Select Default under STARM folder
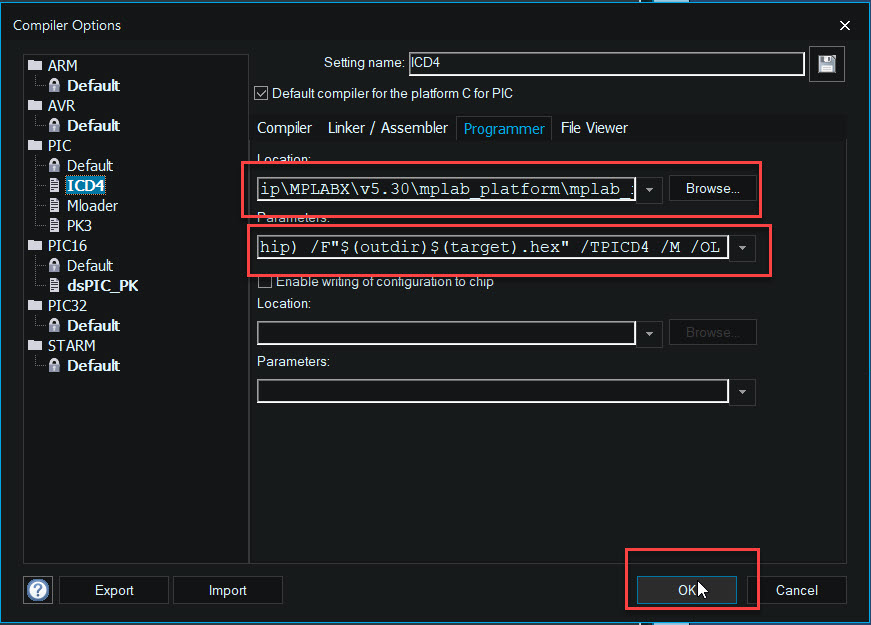The image size is (871, 625). [x=93, y=366]
